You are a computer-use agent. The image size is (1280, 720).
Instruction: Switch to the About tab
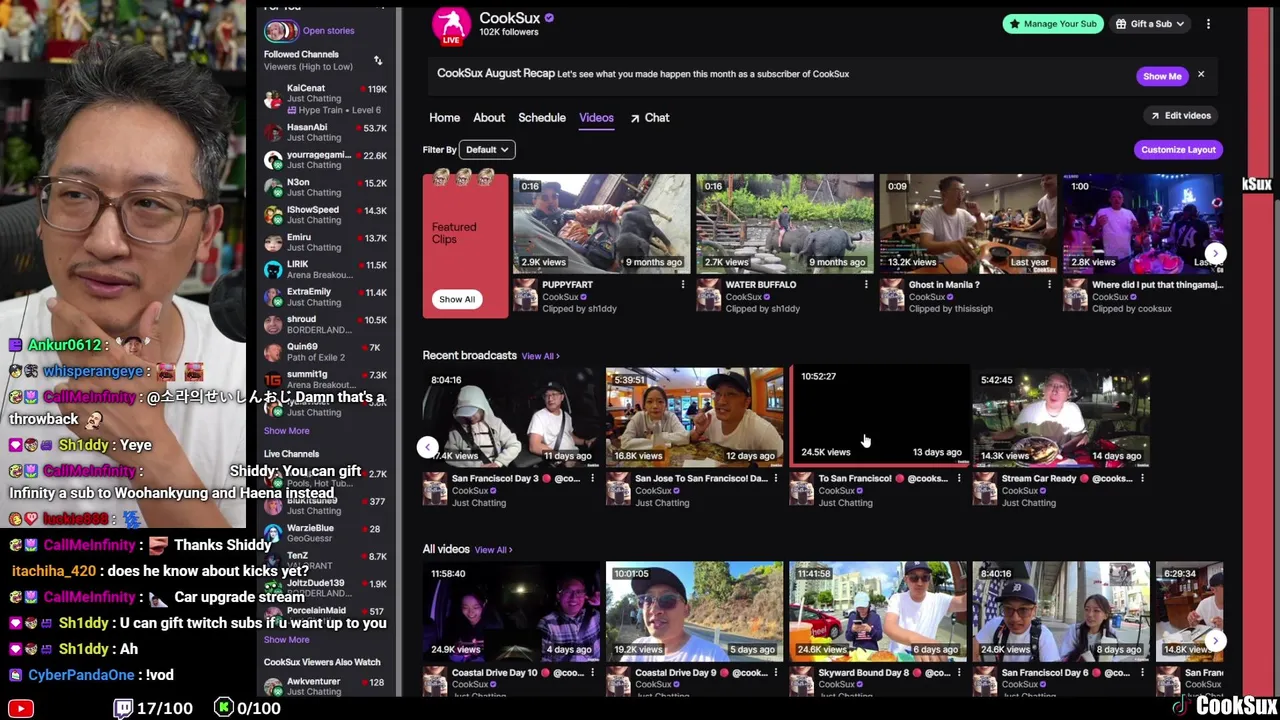[489, 118]
